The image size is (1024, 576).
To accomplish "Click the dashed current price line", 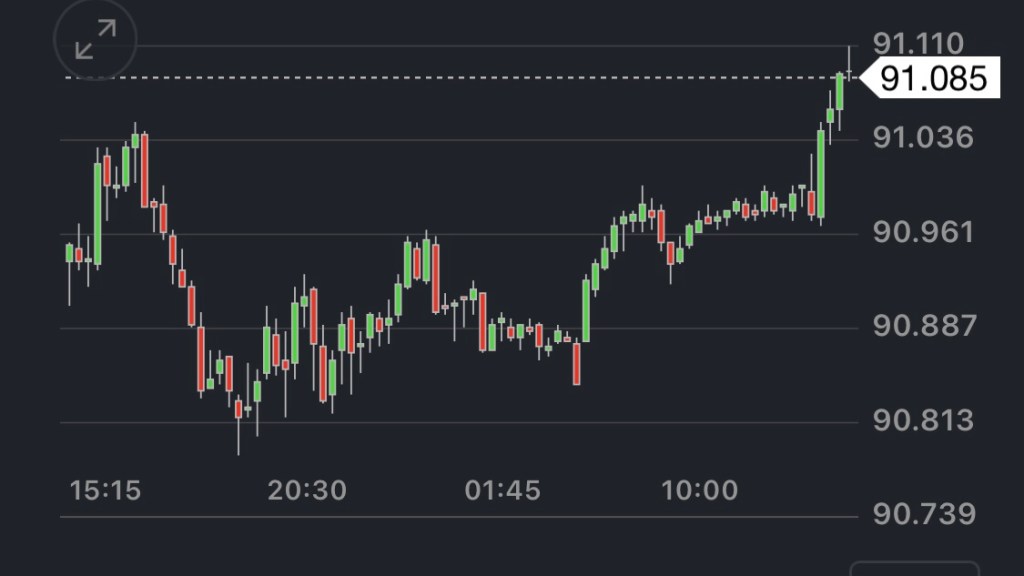I will point(450,77).
